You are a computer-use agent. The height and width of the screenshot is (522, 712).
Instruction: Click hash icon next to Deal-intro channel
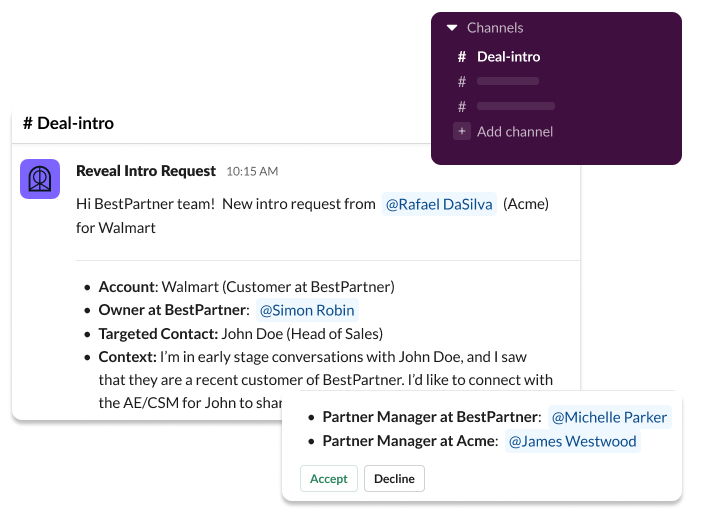click(462, 57)
